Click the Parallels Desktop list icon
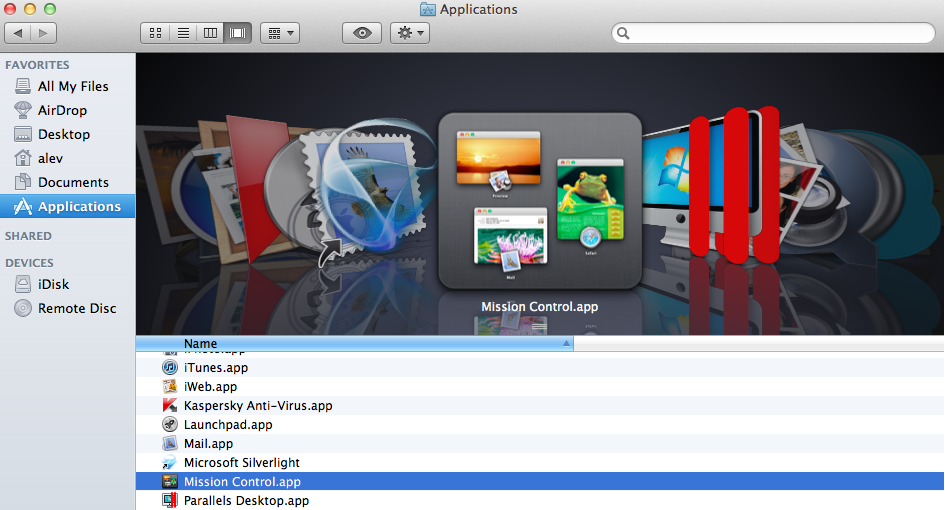 pyautogui.click(x=170, y=500)
